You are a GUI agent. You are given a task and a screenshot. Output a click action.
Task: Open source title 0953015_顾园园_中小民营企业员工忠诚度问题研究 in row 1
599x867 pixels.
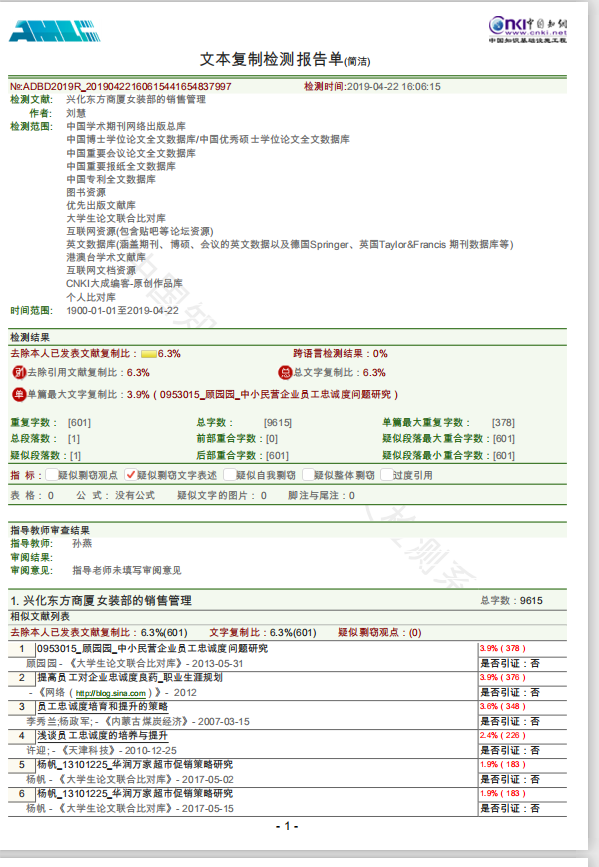(x=153, y=648)
